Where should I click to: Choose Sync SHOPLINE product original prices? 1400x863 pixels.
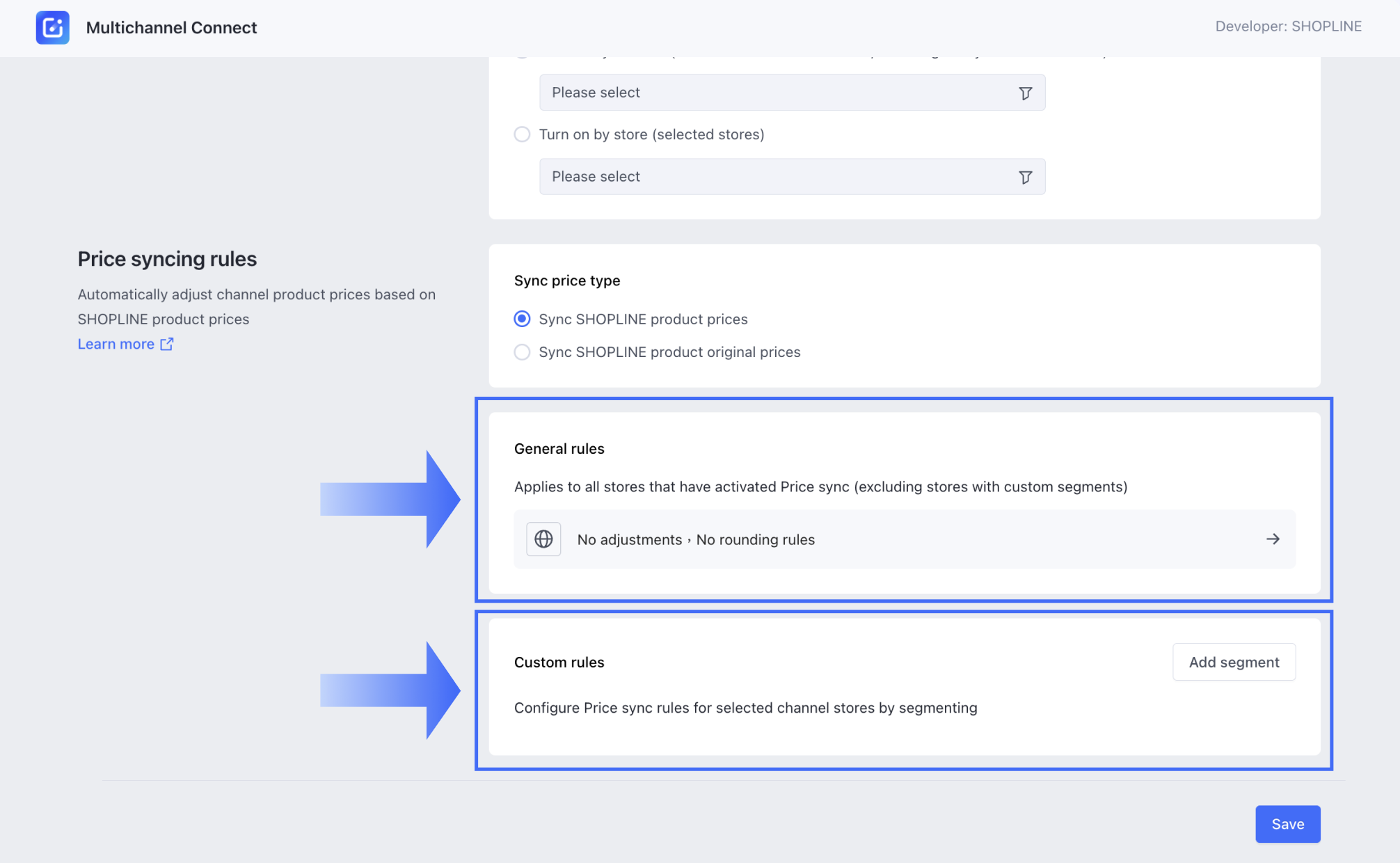tap(522, 352)
